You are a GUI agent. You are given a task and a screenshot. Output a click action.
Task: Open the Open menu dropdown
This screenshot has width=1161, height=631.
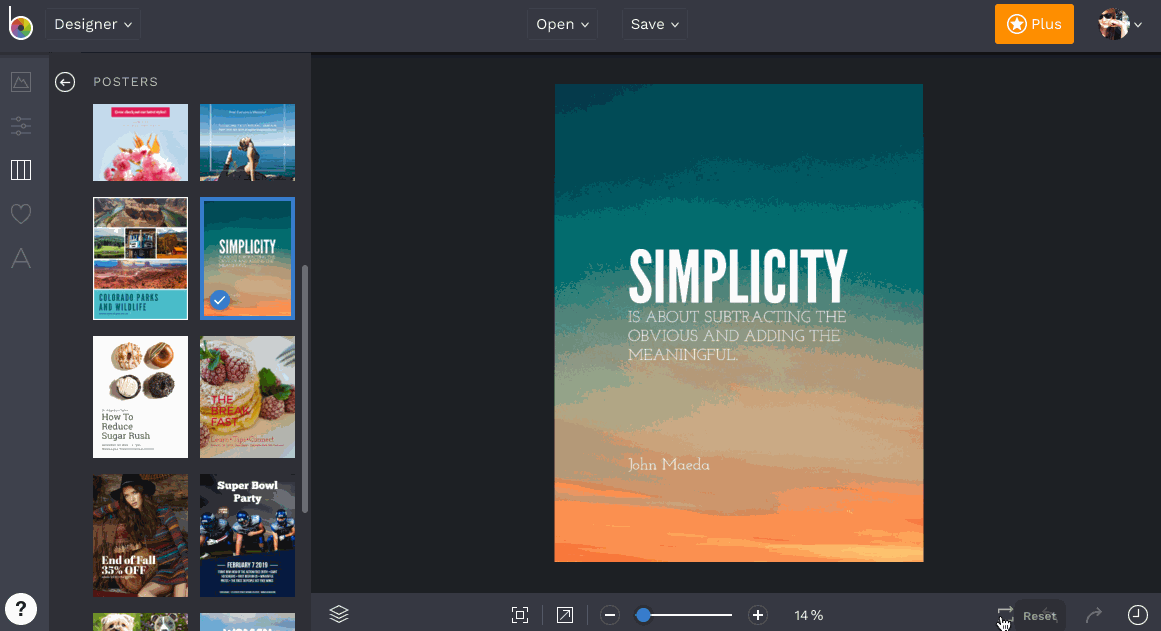point(562,24)
